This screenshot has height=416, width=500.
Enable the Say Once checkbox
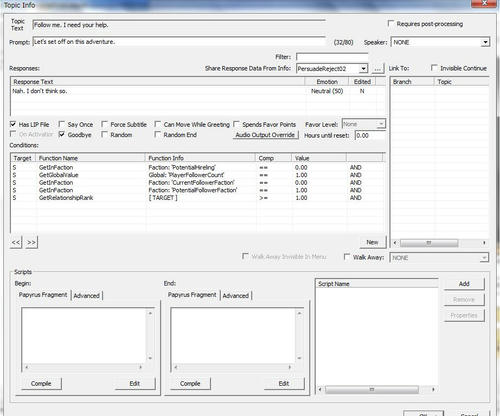pos(61,124)
